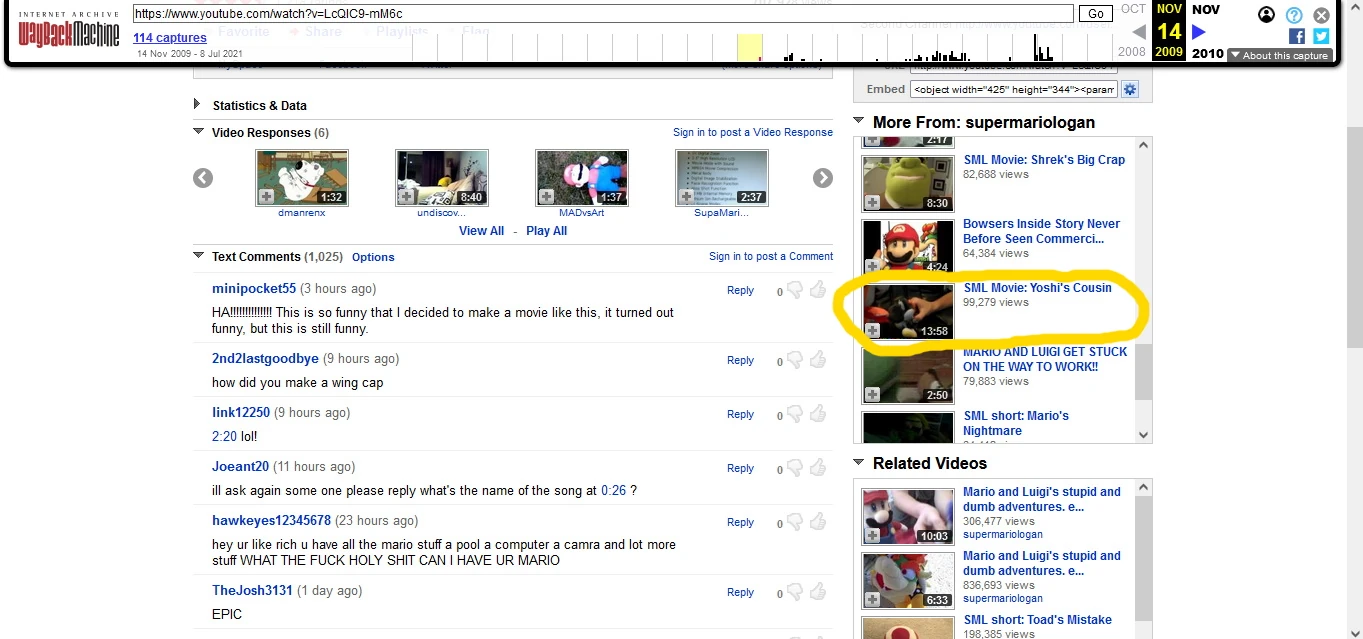Add Shrek's Big Crap video to queue
Image resolution: width=1363 pixels, height=639 pixels.
[872, 202]
